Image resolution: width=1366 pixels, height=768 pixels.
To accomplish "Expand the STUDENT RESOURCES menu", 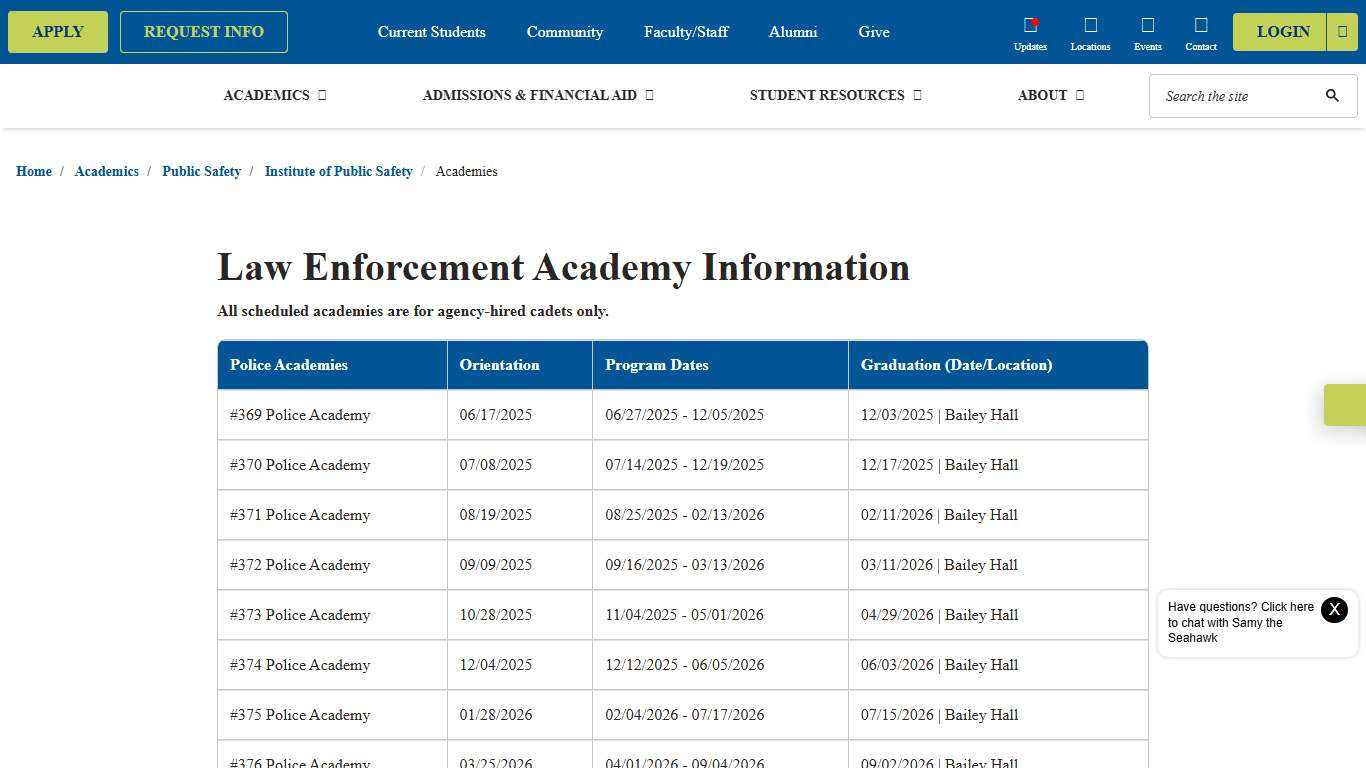I will [835, 95].
